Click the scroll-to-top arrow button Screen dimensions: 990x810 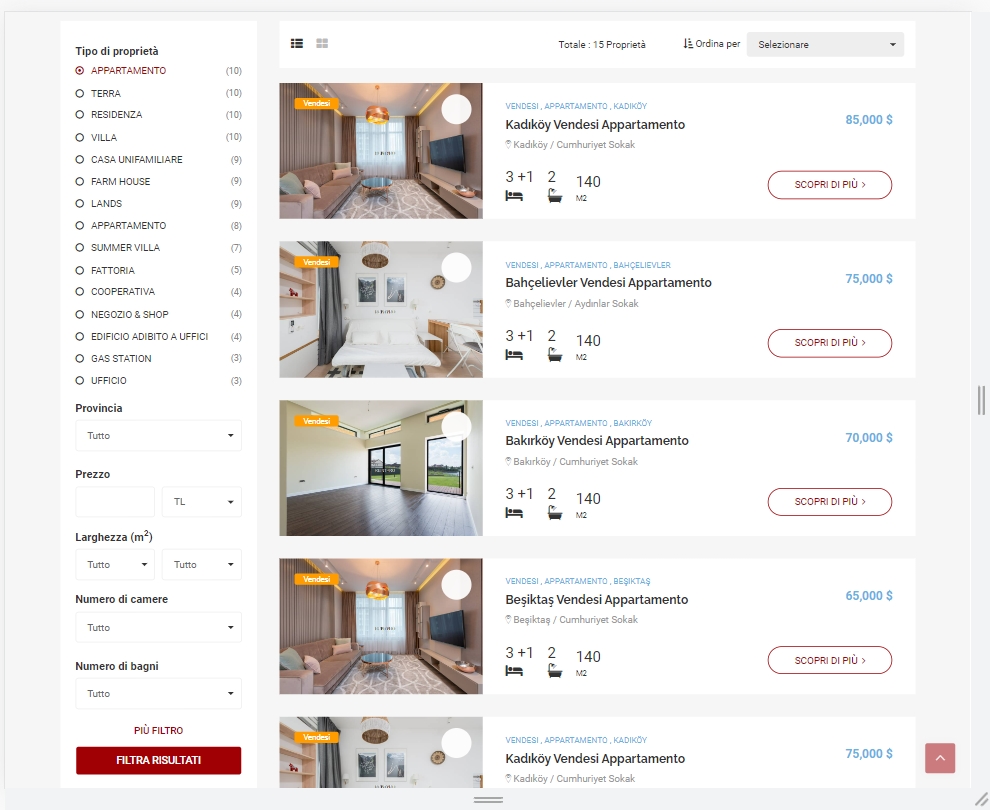(x=940, y=758)
